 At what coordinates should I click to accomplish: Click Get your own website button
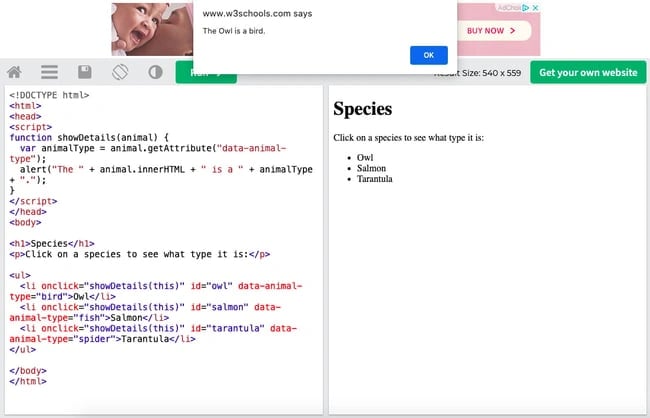coord(588,73)
